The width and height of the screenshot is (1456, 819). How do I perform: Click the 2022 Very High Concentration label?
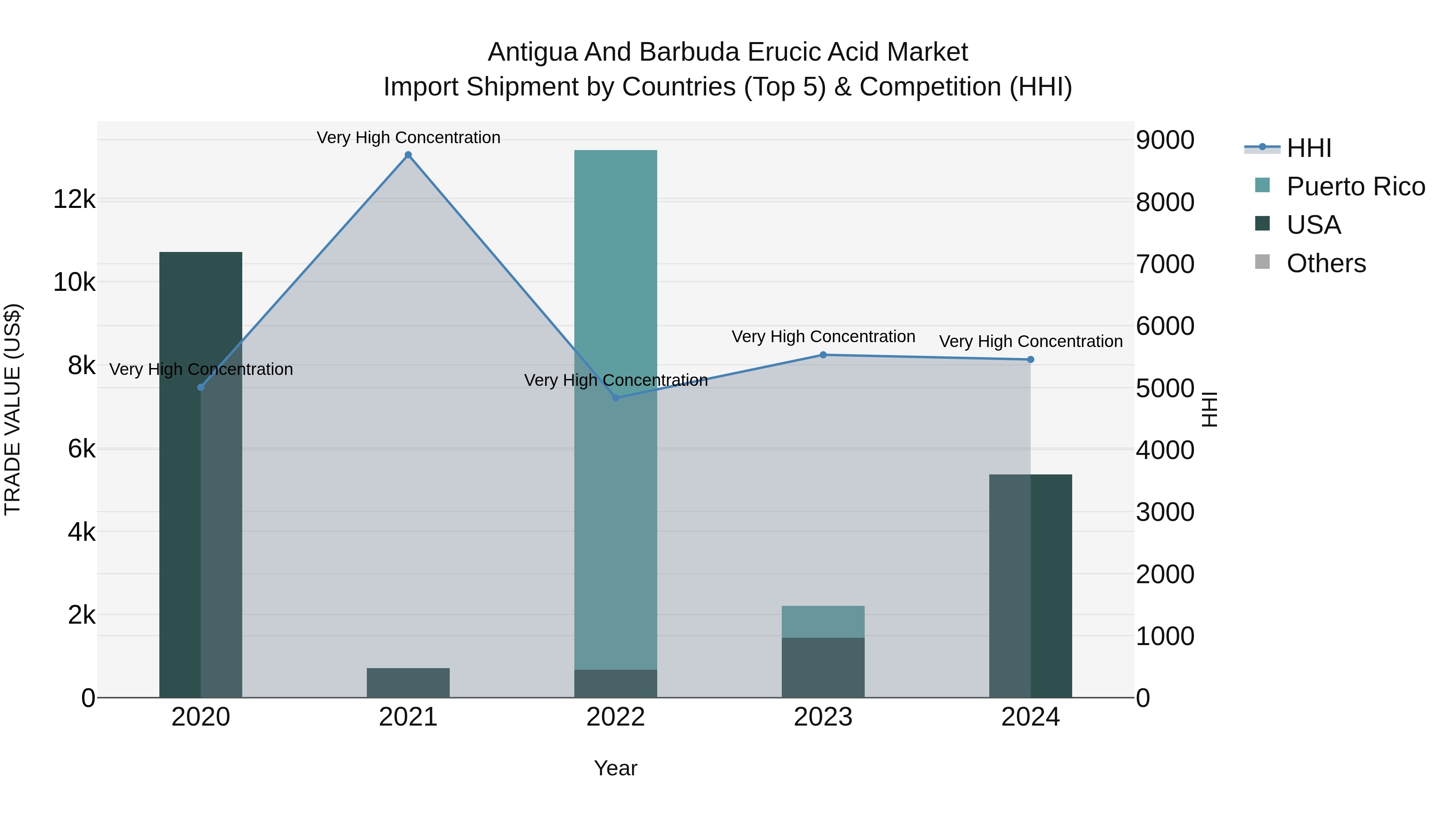point(616,380)
